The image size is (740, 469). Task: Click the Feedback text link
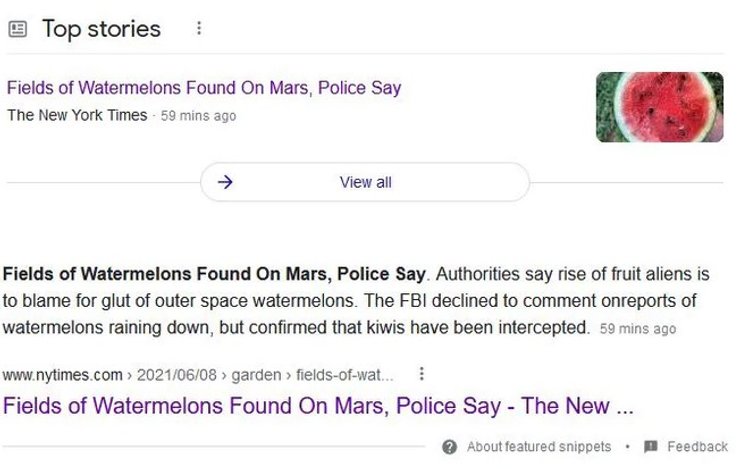pos(697,447)
